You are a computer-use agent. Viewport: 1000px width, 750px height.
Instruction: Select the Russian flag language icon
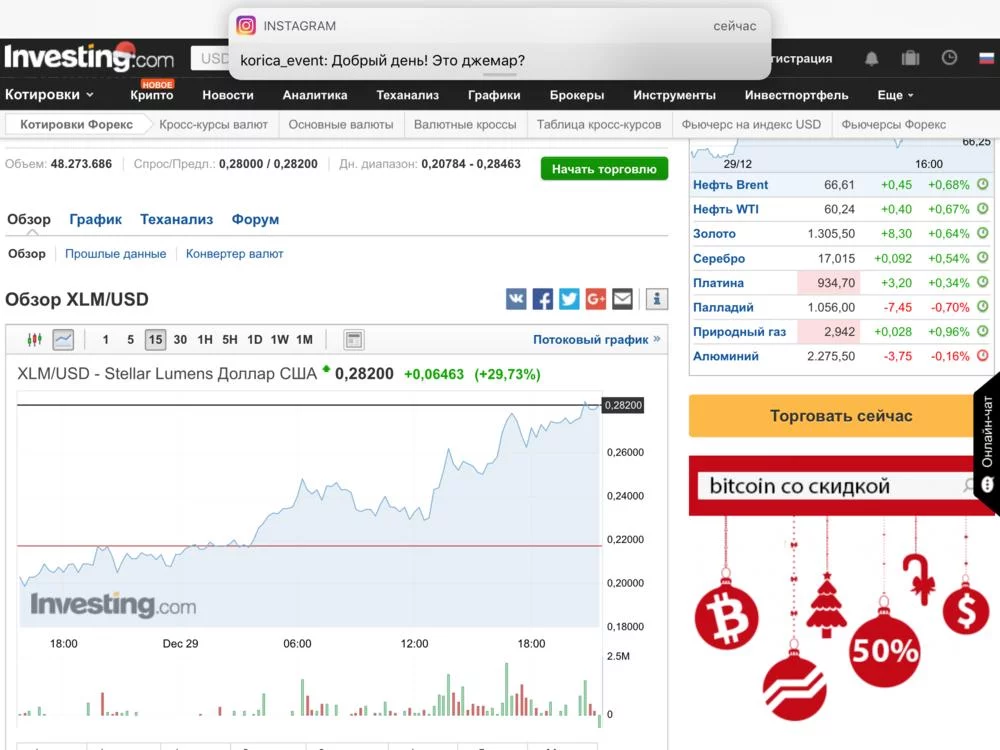point(987,58)
